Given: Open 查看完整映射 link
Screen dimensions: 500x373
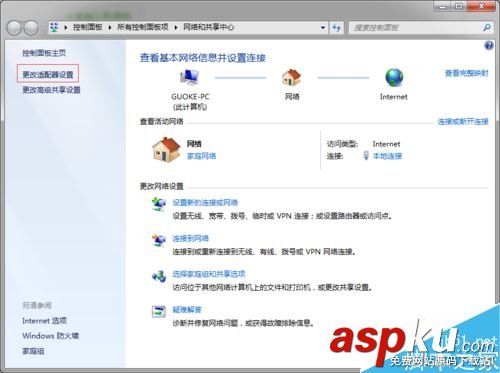Looking at the screenshot, I should 466,73.
